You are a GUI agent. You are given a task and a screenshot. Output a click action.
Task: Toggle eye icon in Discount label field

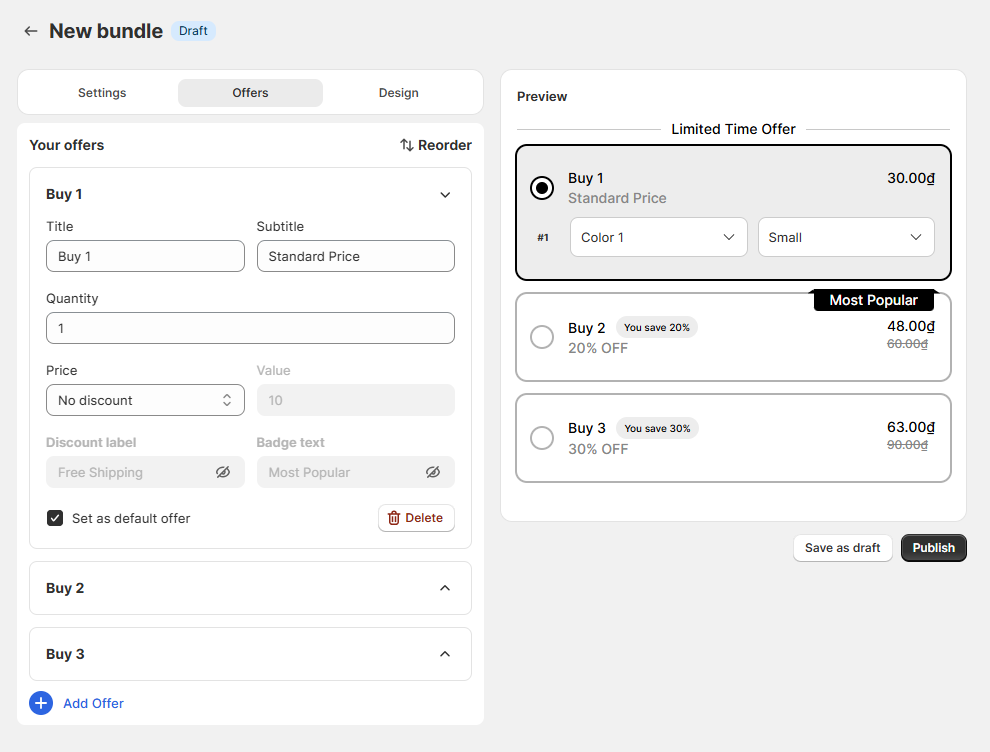(x=223, y=472)
